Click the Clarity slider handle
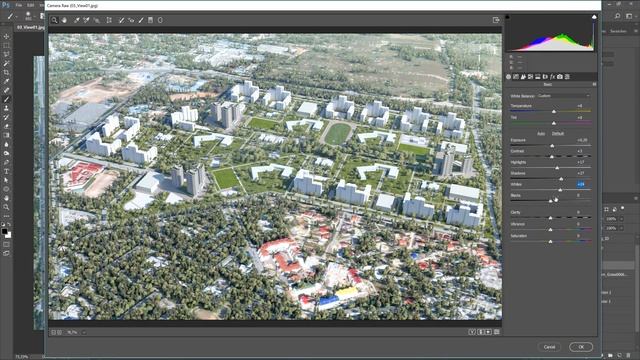The height and width of the screenshot is (360, 640). pyautogui.click(x=550, y=218)
